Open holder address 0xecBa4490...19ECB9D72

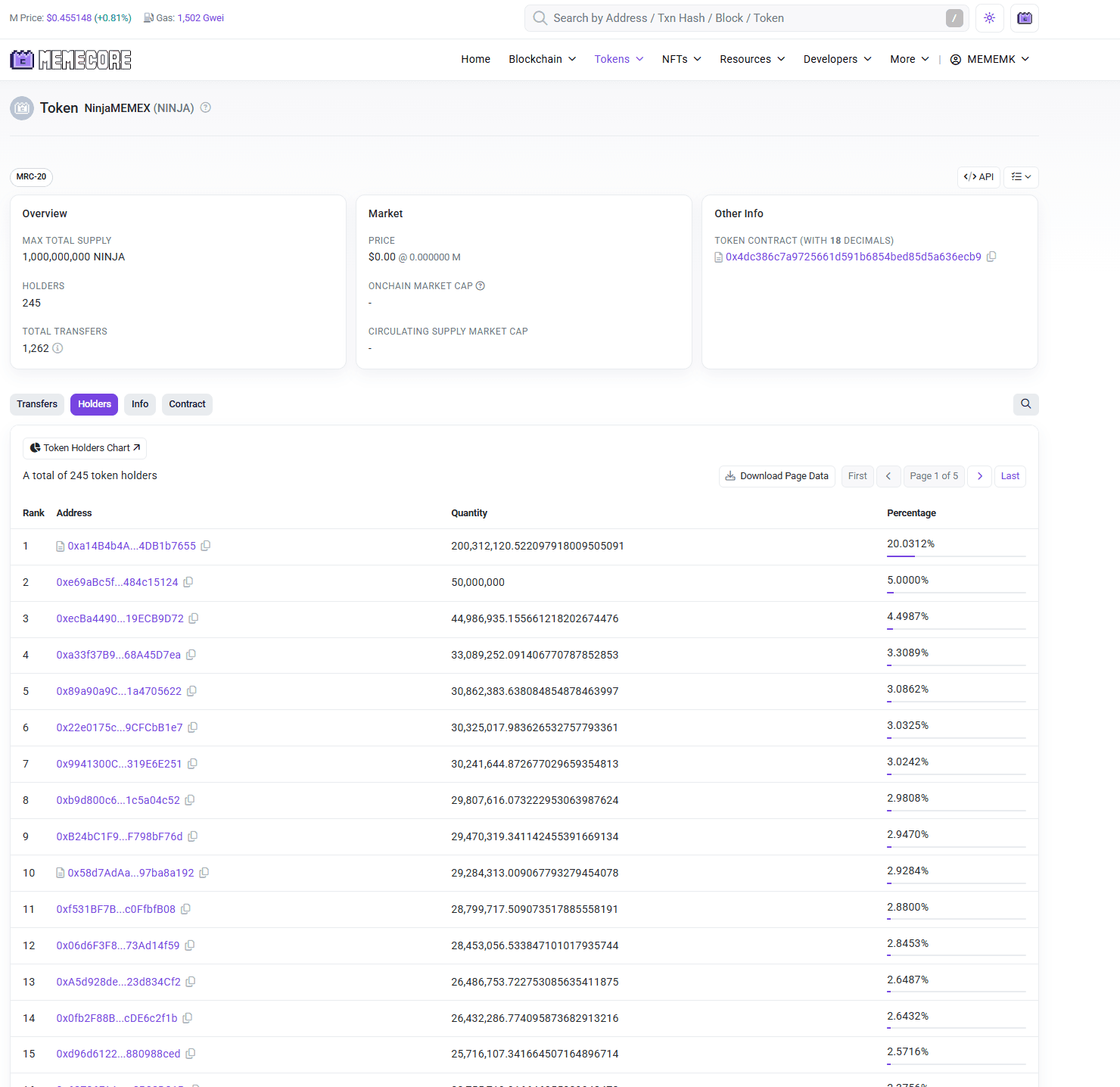pyautogui.click(x=120, y=618)
